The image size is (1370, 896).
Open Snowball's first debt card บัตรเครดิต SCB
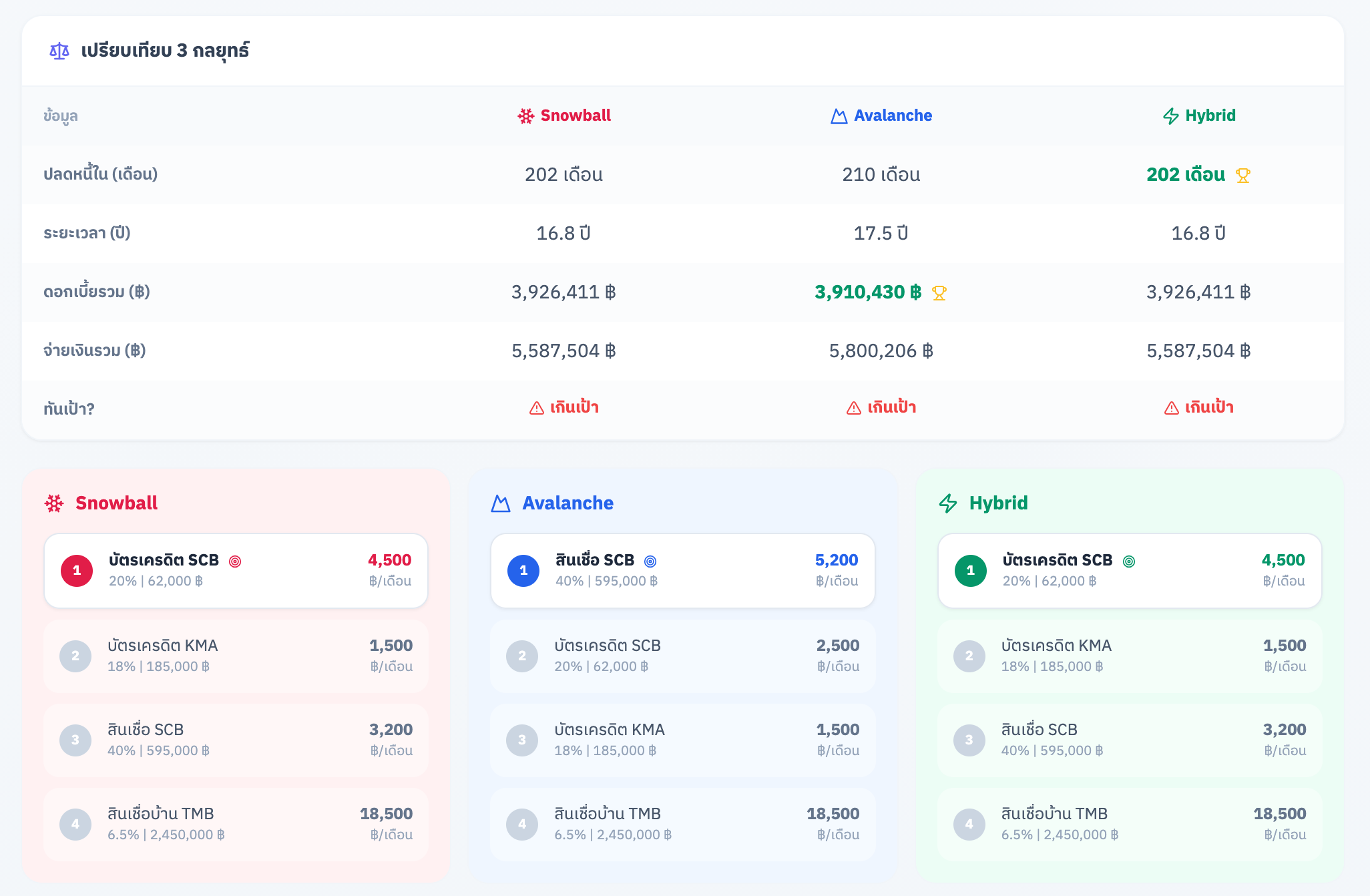[236, 570]
